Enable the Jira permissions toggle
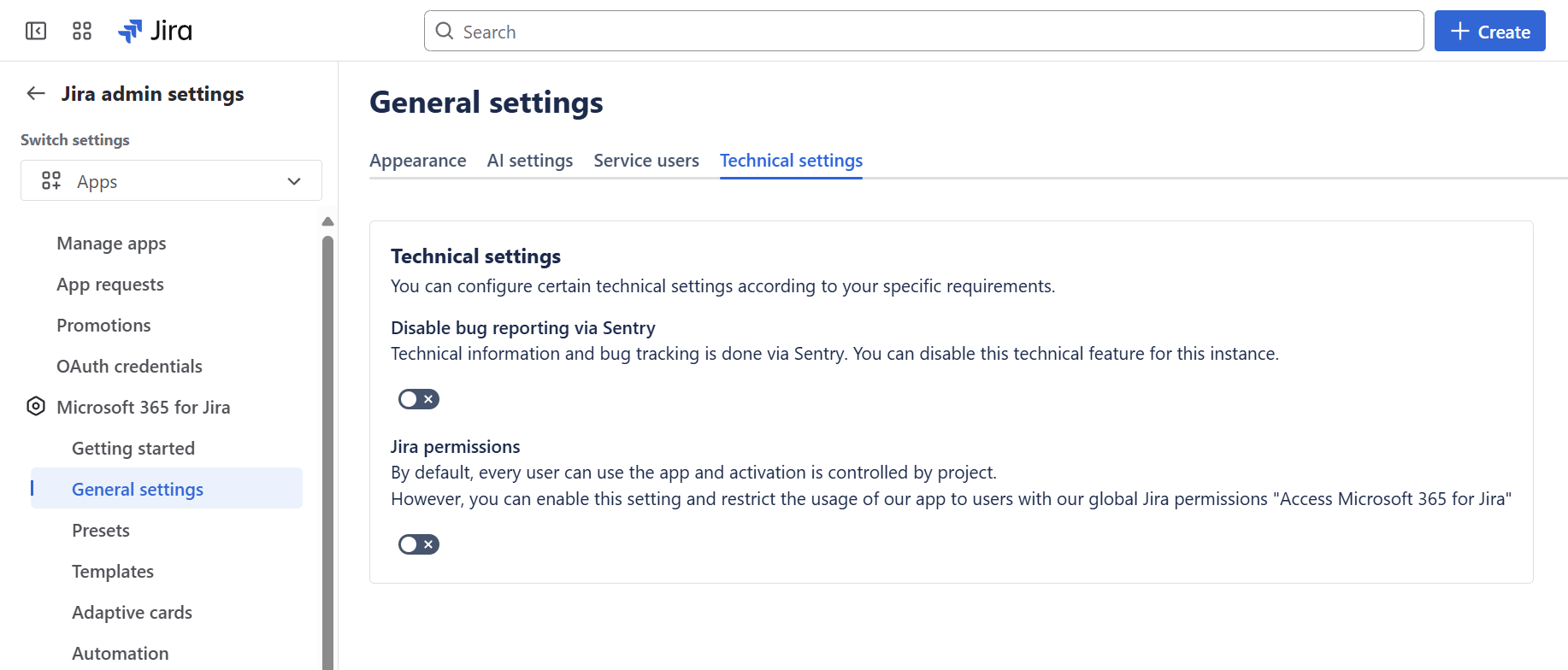Viewport: 1568px width, 670px height. [418, 544]
